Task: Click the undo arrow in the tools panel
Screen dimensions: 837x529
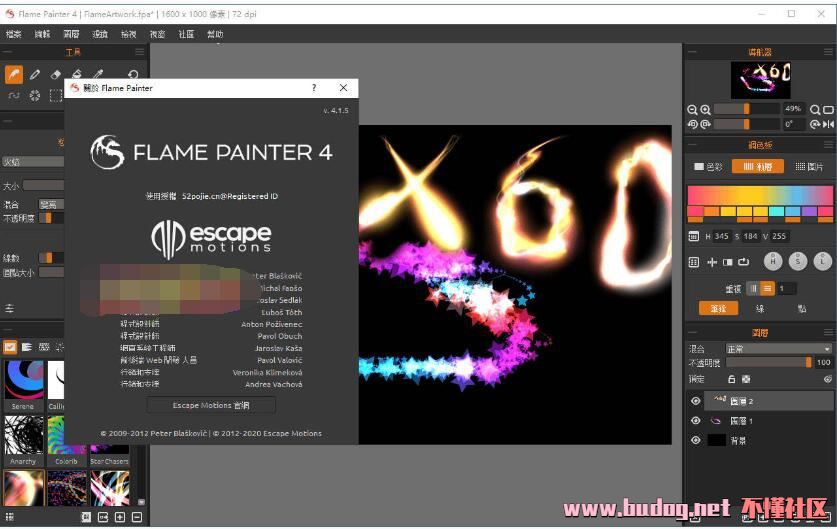Action: click(133, 74)
